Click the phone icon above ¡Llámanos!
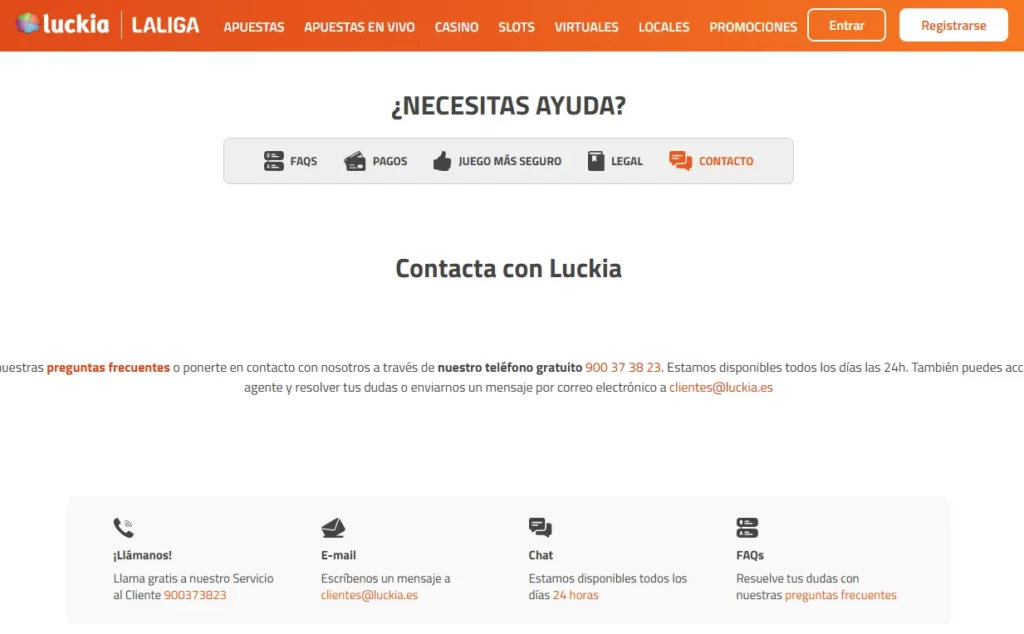Viewport: 1024px width, 634px height. (123, 528)
